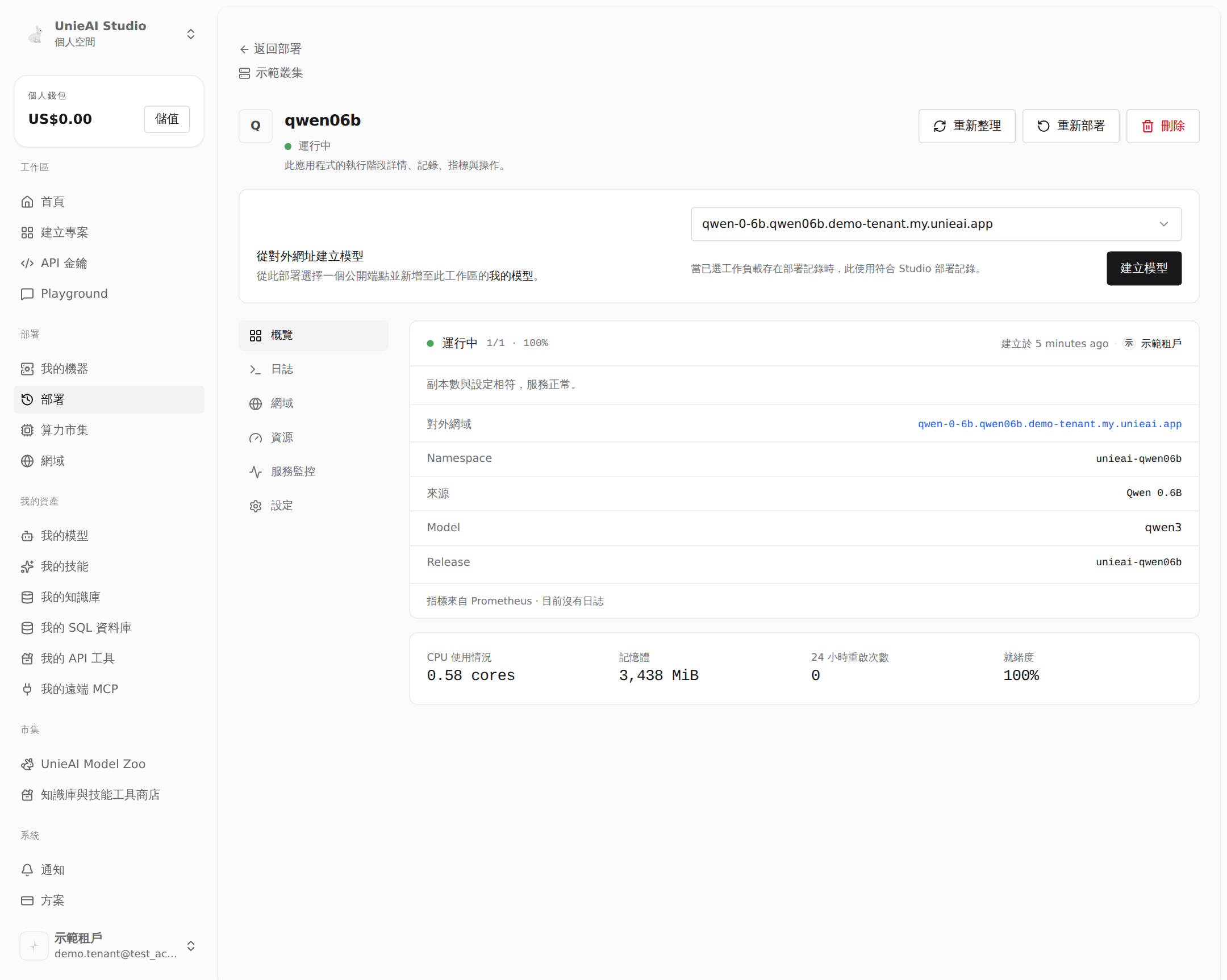Open the 資源 tab
The width and height of the screenshot is (1227, 980).
pos(314,437)
